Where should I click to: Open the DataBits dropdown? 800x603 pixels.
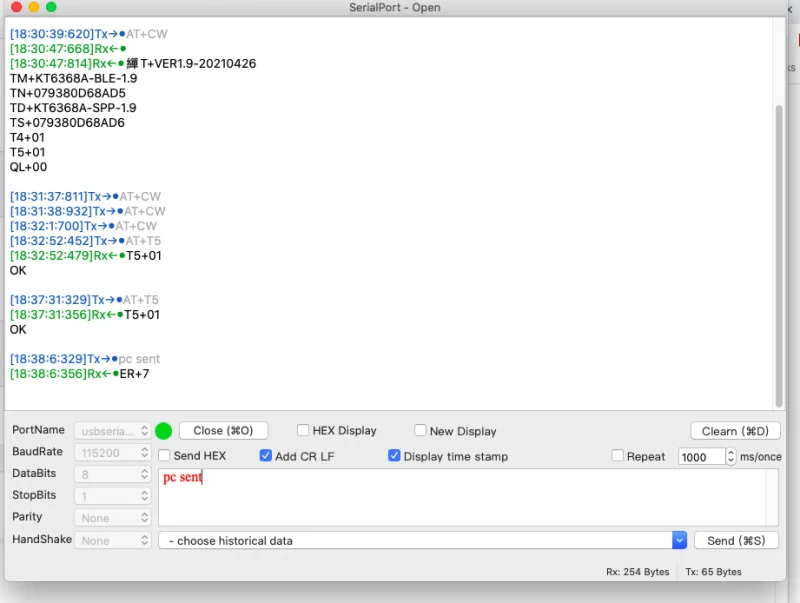click(113, 474)
